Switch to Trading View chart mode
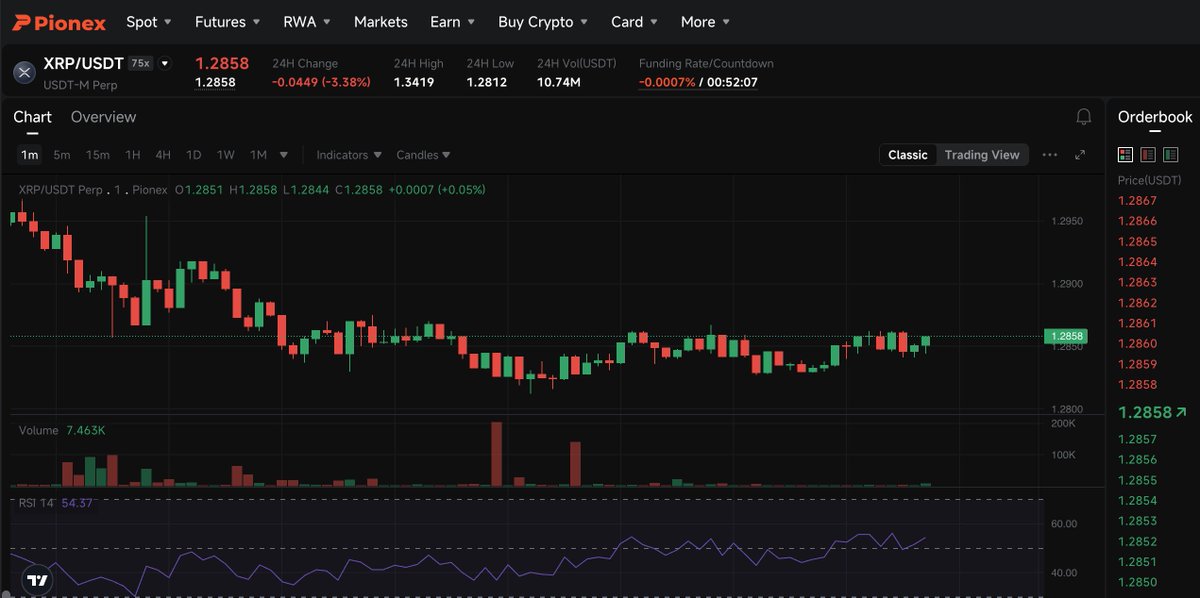Viewport: 1200px width, 598px height. pyautogui.click(x=982, y=155)
